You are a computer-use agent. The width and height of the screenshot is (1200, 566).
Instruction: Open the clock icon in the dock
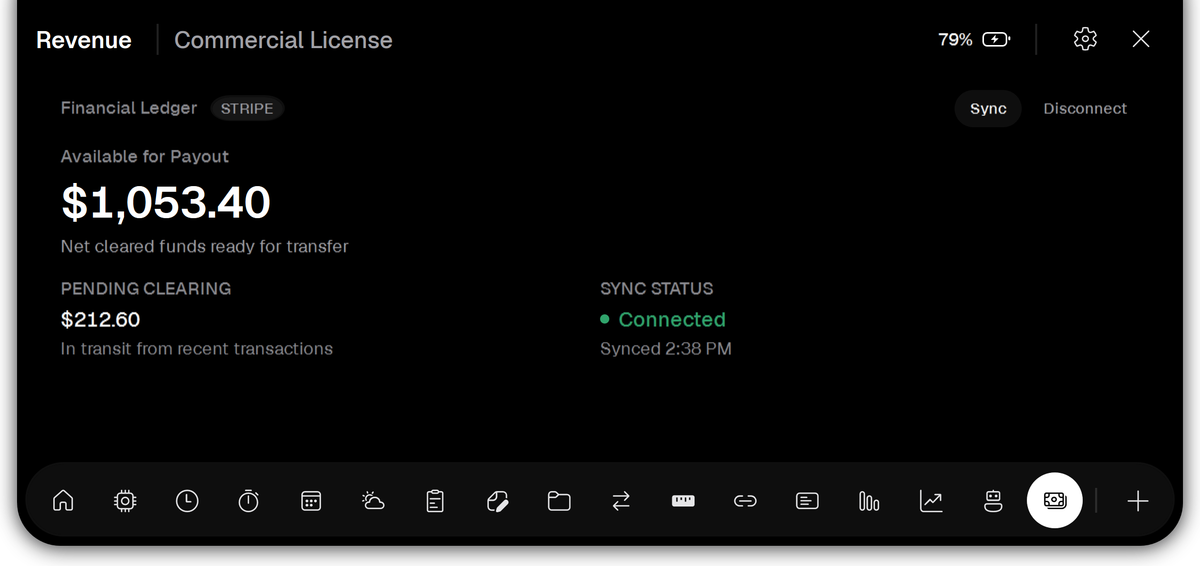[x=187, y=501]
